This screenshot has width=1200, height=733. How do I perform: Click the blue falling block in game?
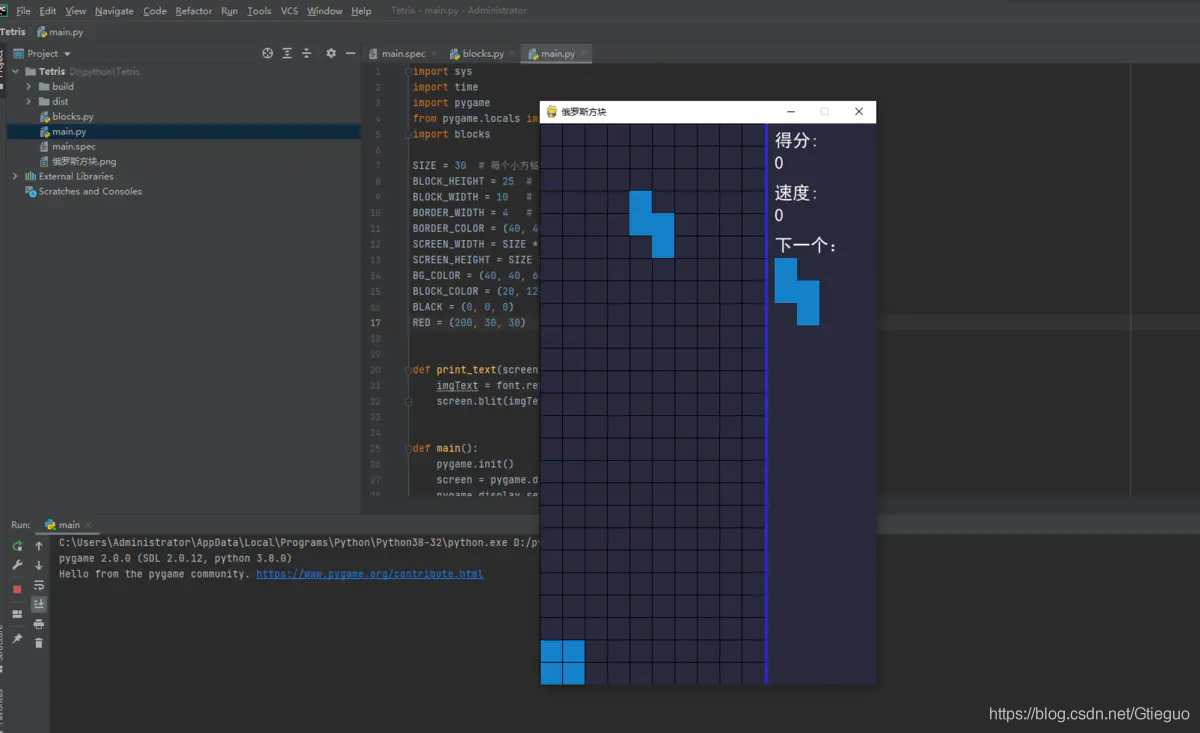tap(651, 224)
